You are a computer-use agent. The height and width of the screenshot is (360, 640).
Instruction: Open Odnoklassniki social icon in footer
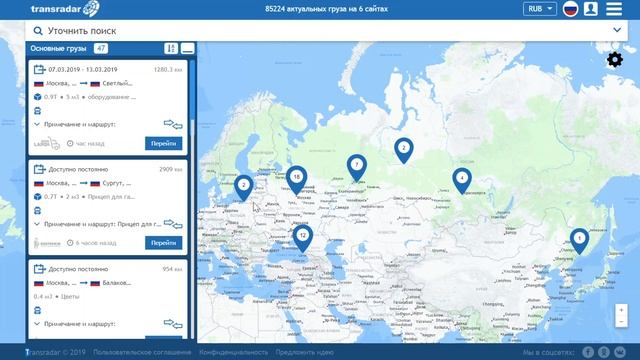coord(604,352)
